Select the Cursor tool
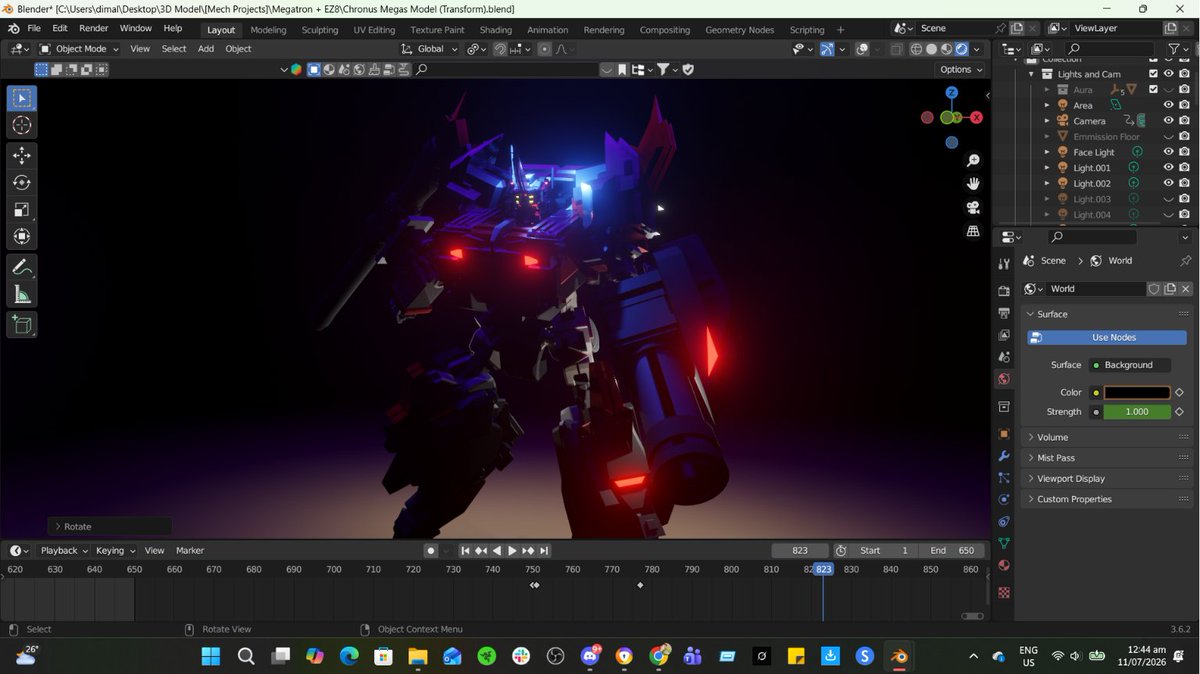Image resolution: width=1200 pixels, height=674 pixels. (22, 125)
